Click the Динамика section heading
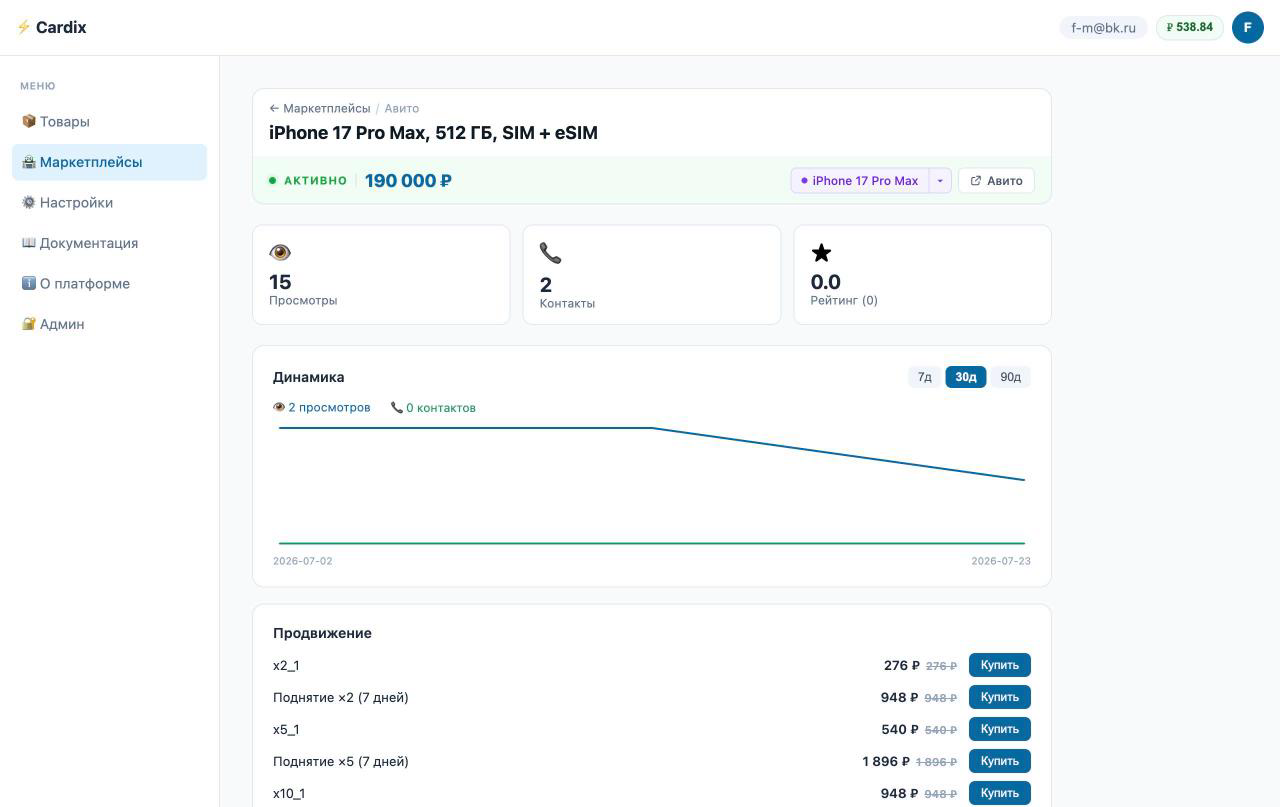Viewport: 1280px width, 807px height. click(x=309, y=377)
